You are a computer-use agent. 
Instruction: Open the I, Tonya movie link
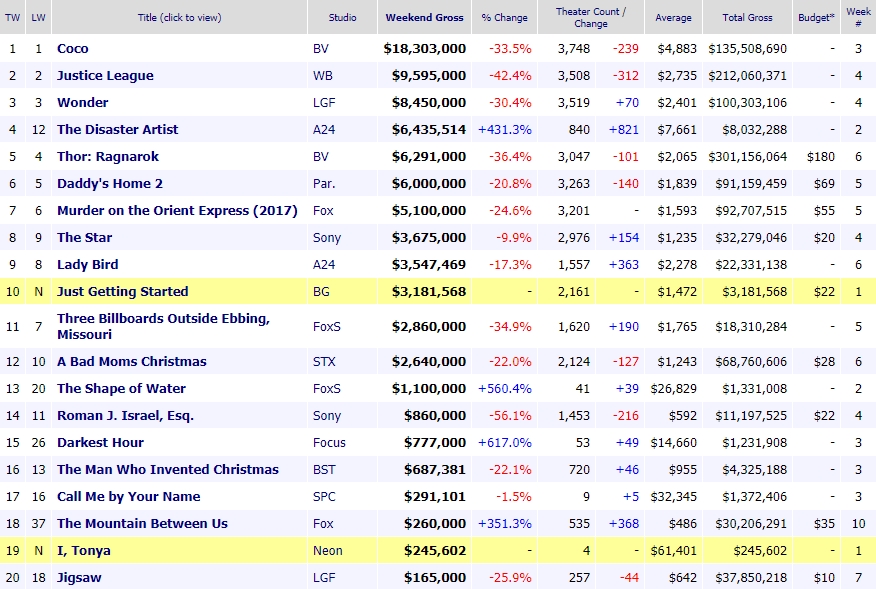(84, 551)
